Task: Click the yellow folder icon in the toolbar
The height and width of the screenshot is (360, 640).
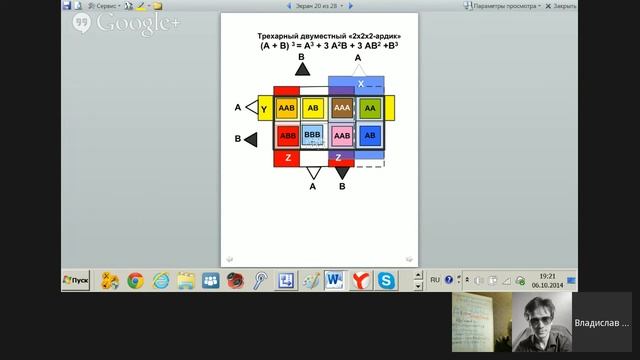Action: 158,6
